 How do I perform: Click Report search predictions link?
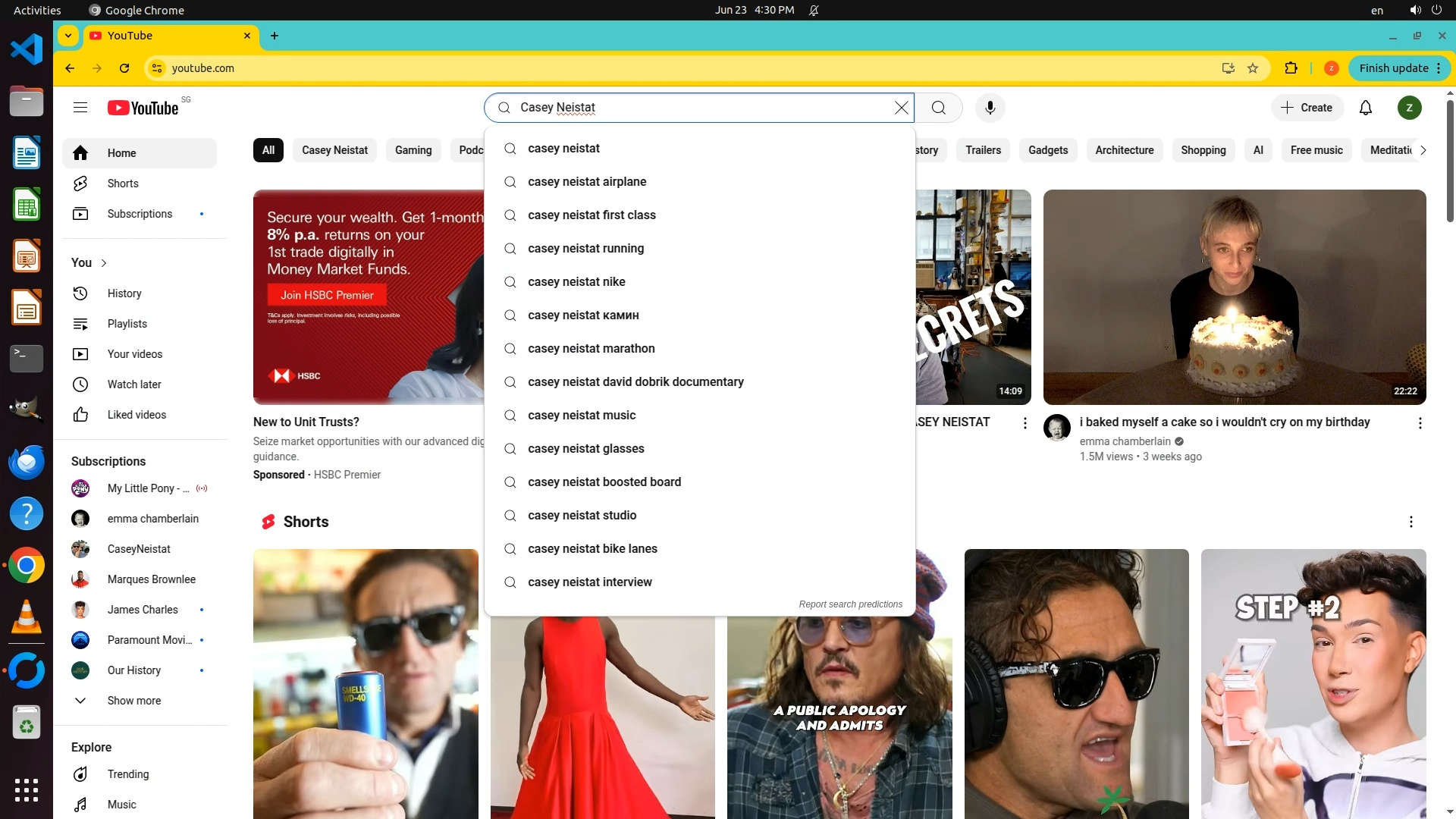[x=850, y=604]
